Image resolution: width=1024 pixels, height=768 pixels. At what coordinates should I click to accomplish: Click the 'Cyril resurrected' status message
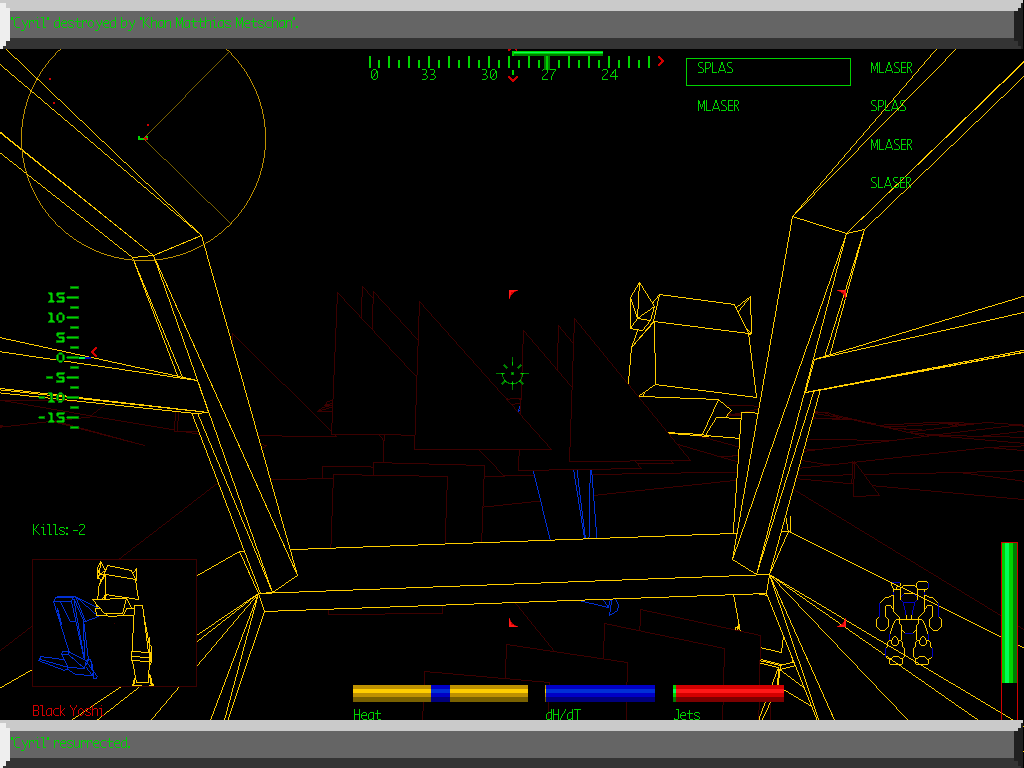[72, 743]
